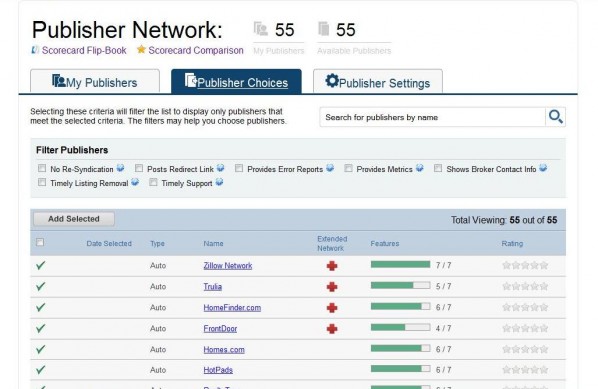Switch to the My Publishers tab
598x389 pixels.
(x=95, y=81)
